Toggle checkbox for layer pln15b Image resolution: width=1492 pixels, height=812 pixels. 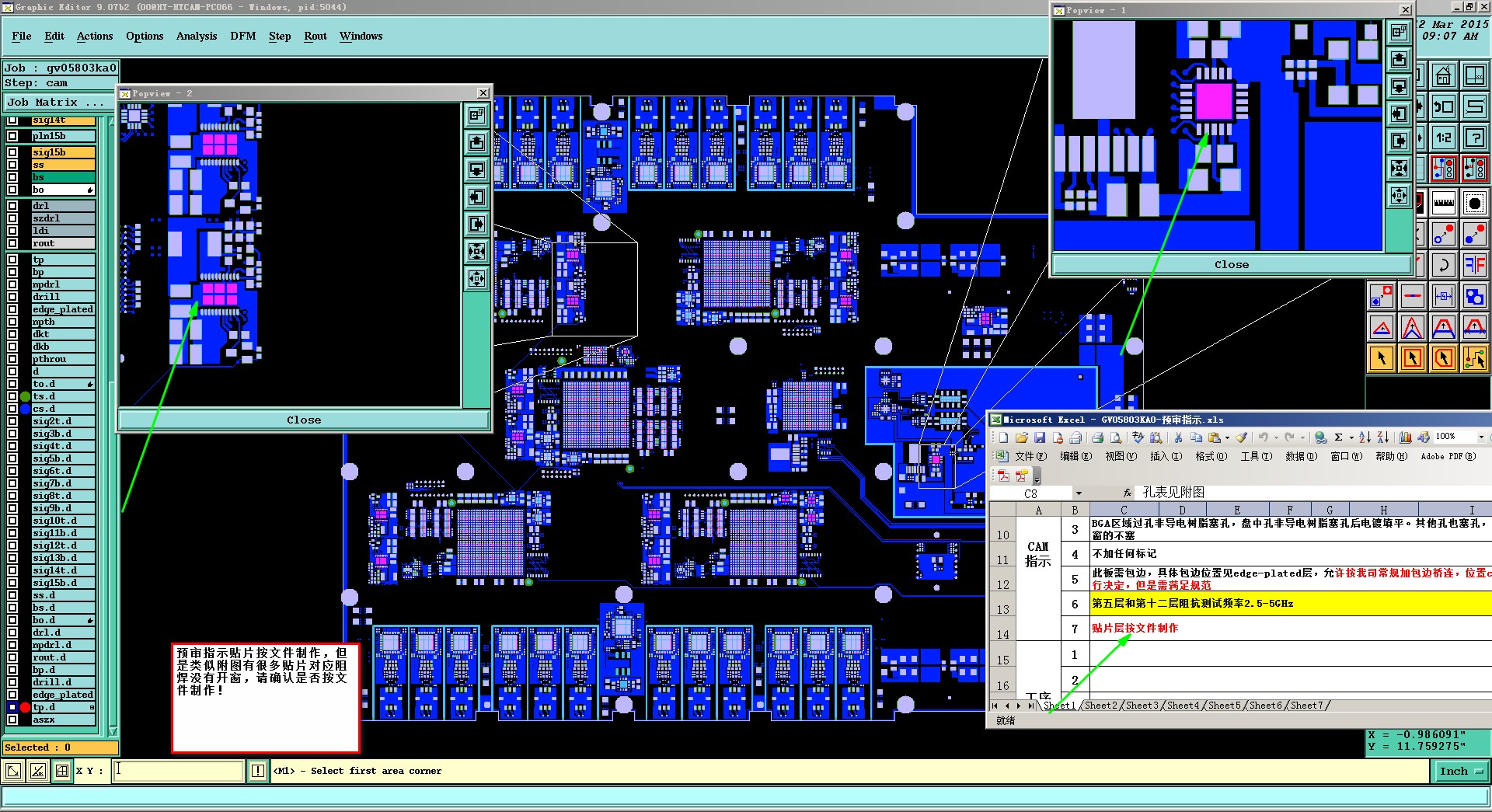click(x=12, y=136)
